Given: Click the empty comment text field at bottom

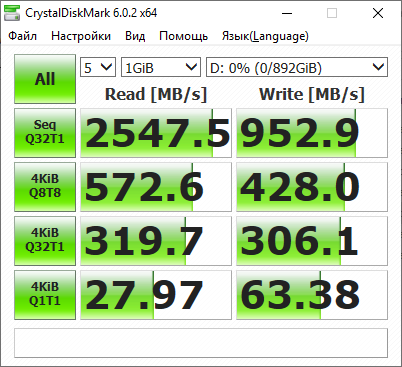Looking at the screenshot, I should point(201,343).
